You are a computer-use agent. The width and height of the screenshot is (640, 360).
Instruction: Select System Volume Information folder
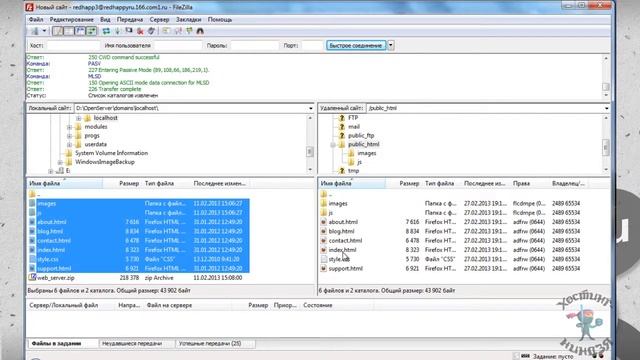pyautogui.click(x=111, y=153)
